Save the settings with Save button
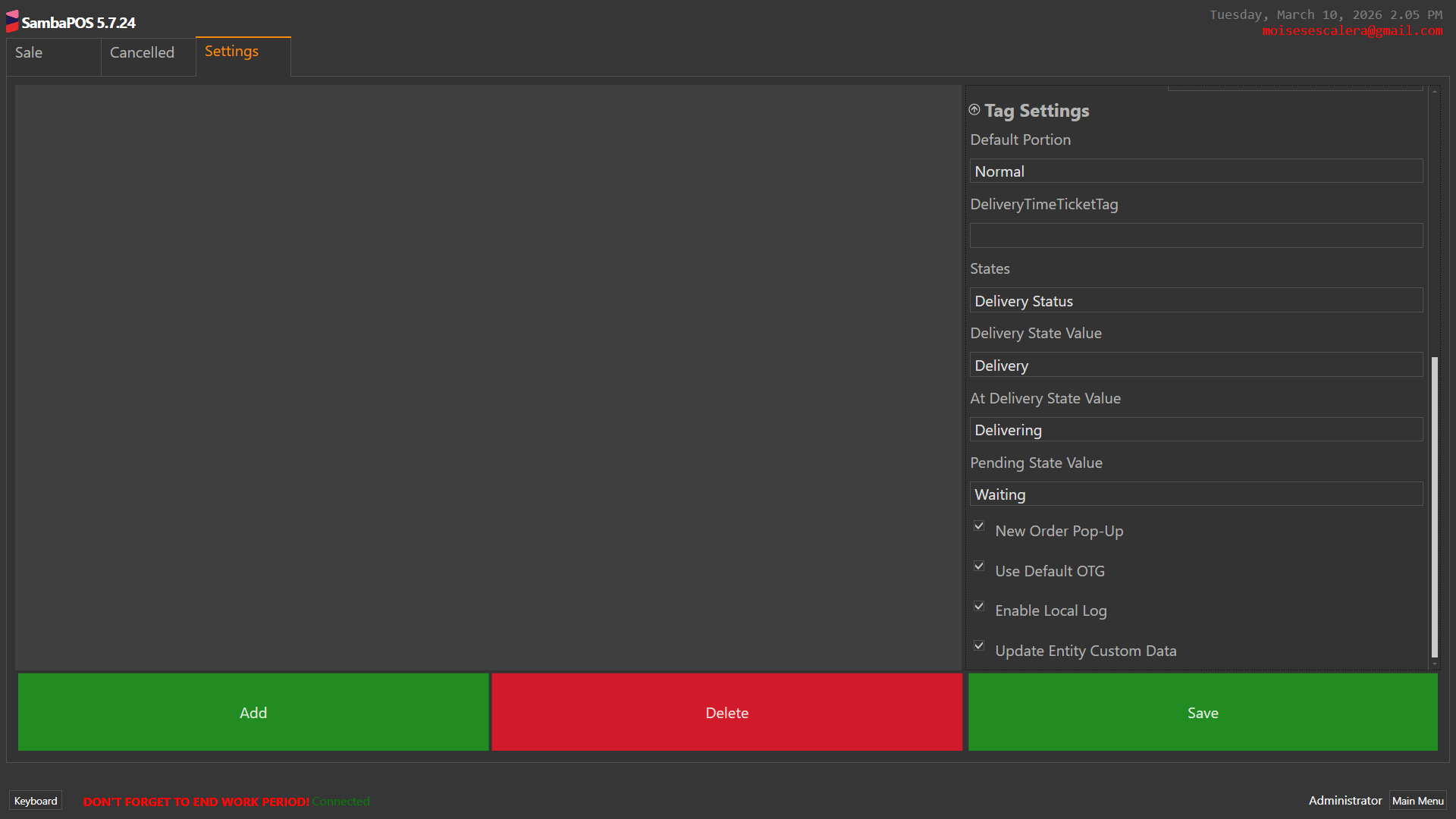Screen dimensions: 1456x819 [x=1202, y=712]
